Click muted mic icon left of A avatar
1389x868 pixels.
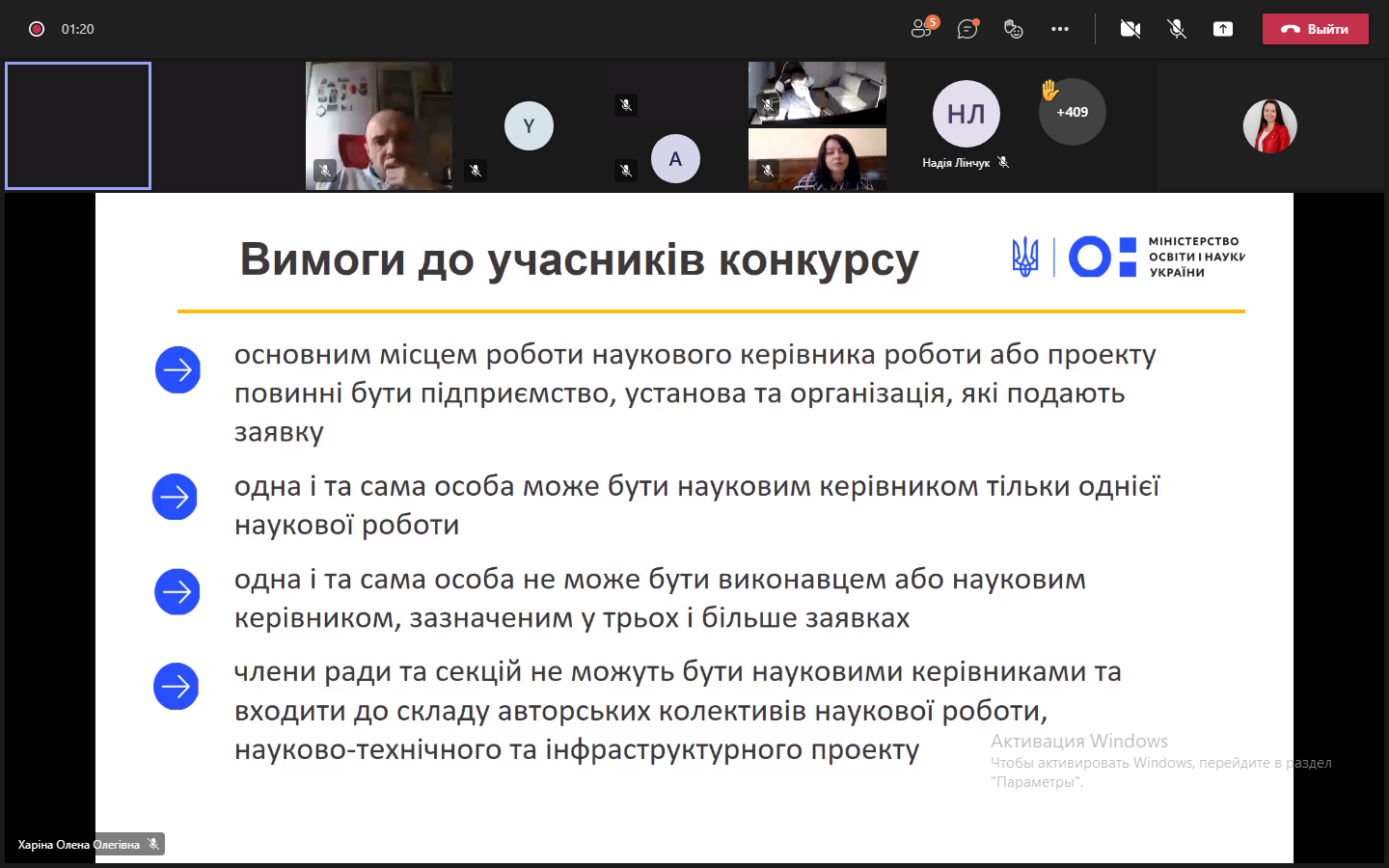tap(626, 171)
